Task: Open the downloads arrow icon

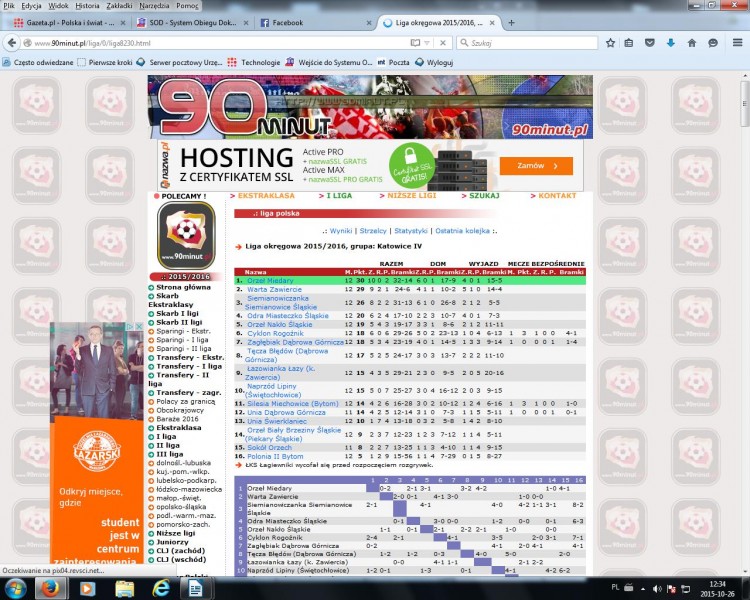Action: tap(671, 43)
